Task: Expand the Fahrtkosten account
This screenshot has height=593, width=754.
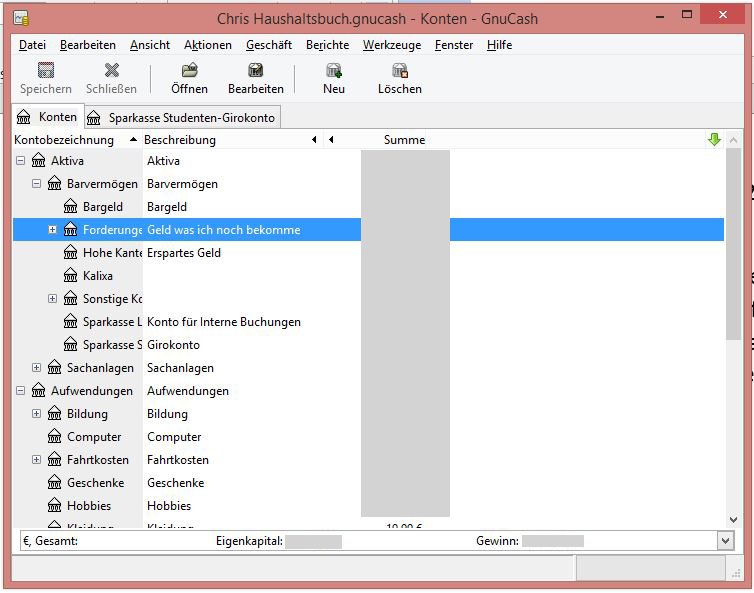Action: (36, 460)
